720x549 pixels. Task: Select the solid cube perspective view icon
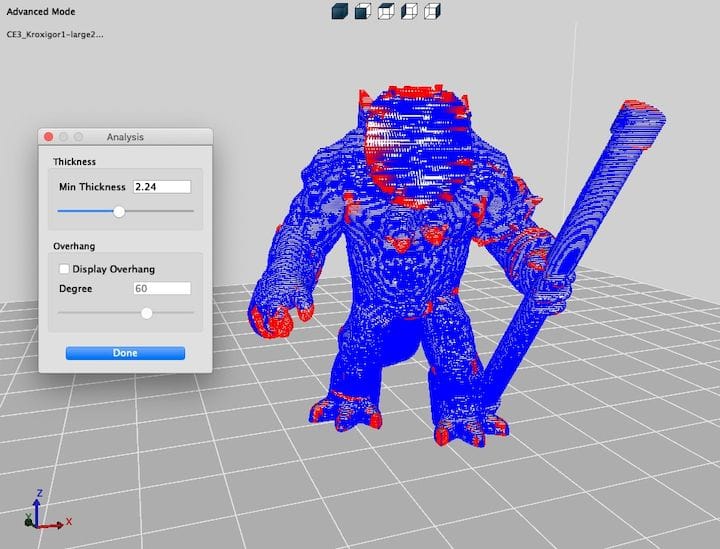[x=338, y=11]
